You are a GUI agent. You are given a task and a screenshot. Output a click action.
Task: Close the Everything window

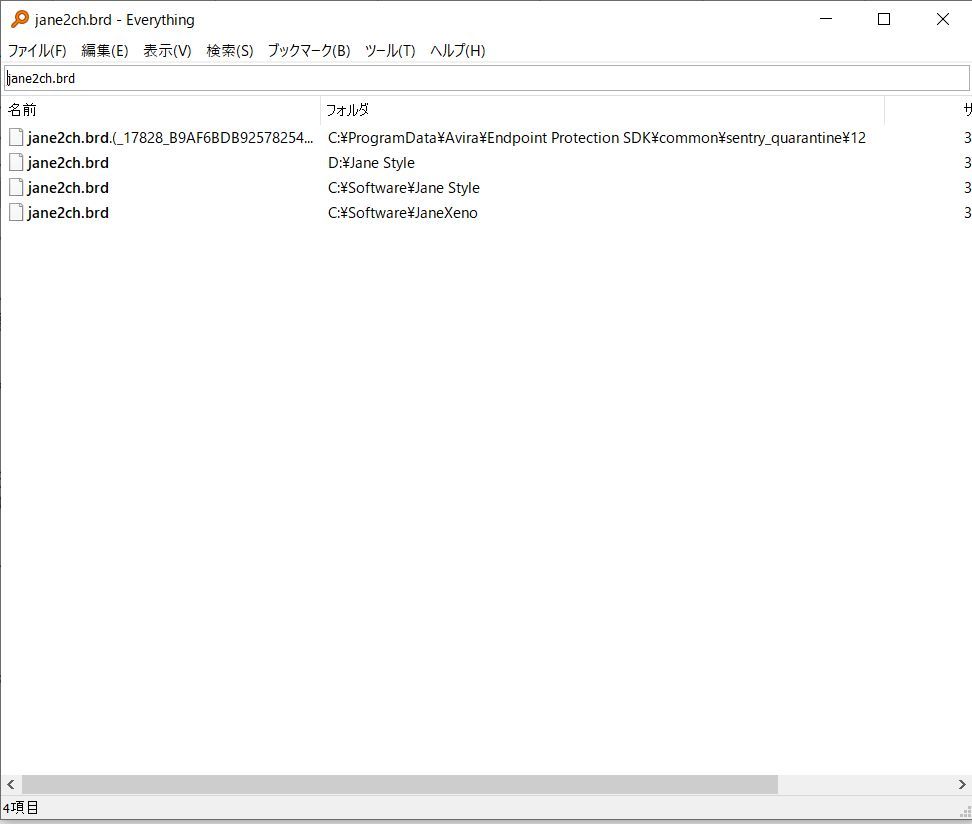[x=942, y=19]
